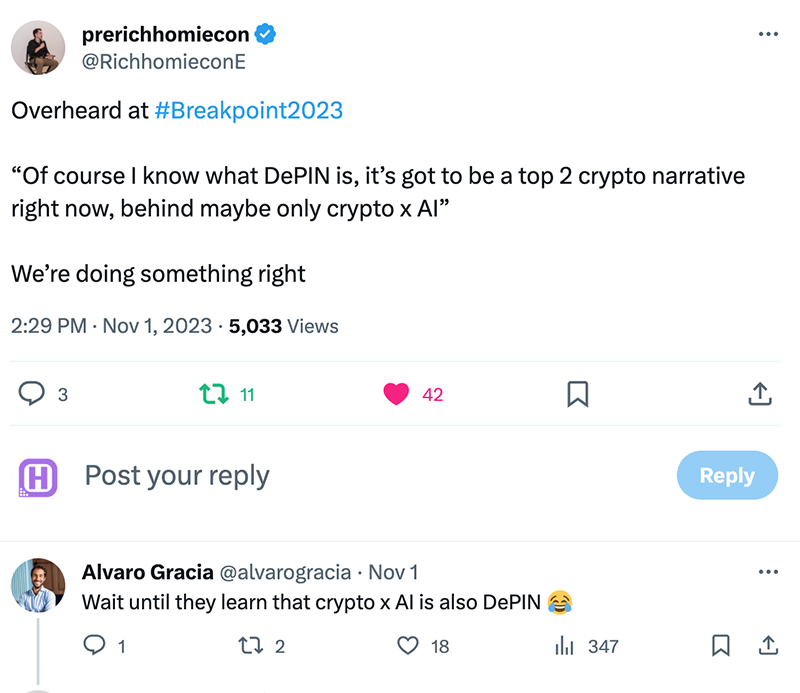The height and width of the screenshot is (693, 800).
Task: Open Alvaro Gracia's profile avatar
Action: (38, 585)
